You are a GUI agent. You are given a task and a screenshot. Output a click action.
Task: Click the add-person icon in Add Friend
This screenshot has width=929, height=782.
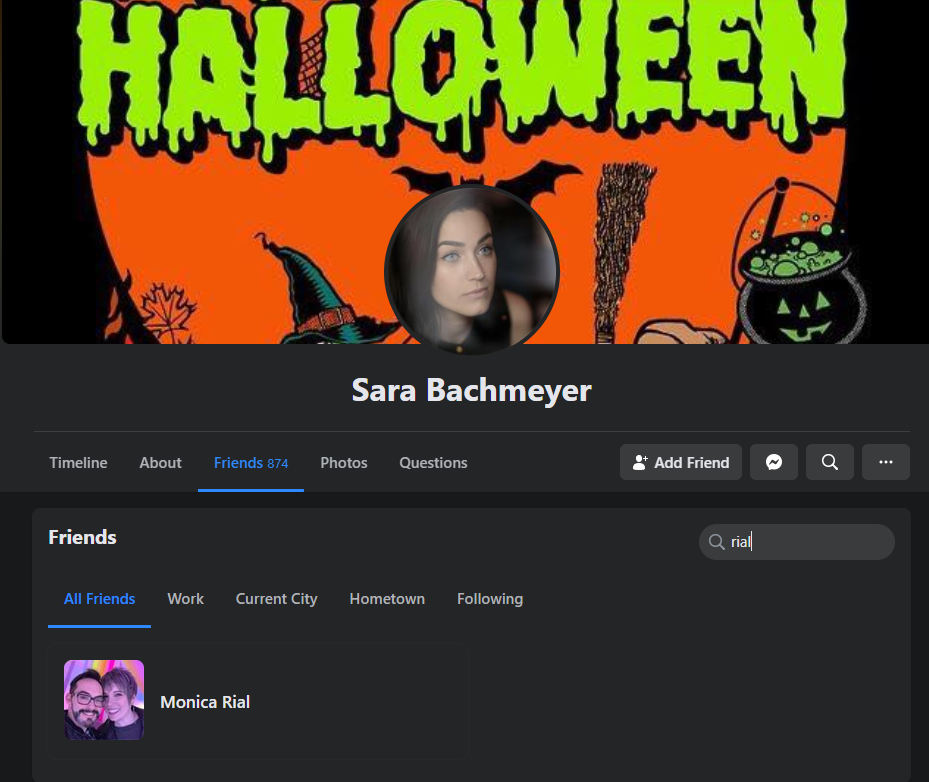point(640,462)
